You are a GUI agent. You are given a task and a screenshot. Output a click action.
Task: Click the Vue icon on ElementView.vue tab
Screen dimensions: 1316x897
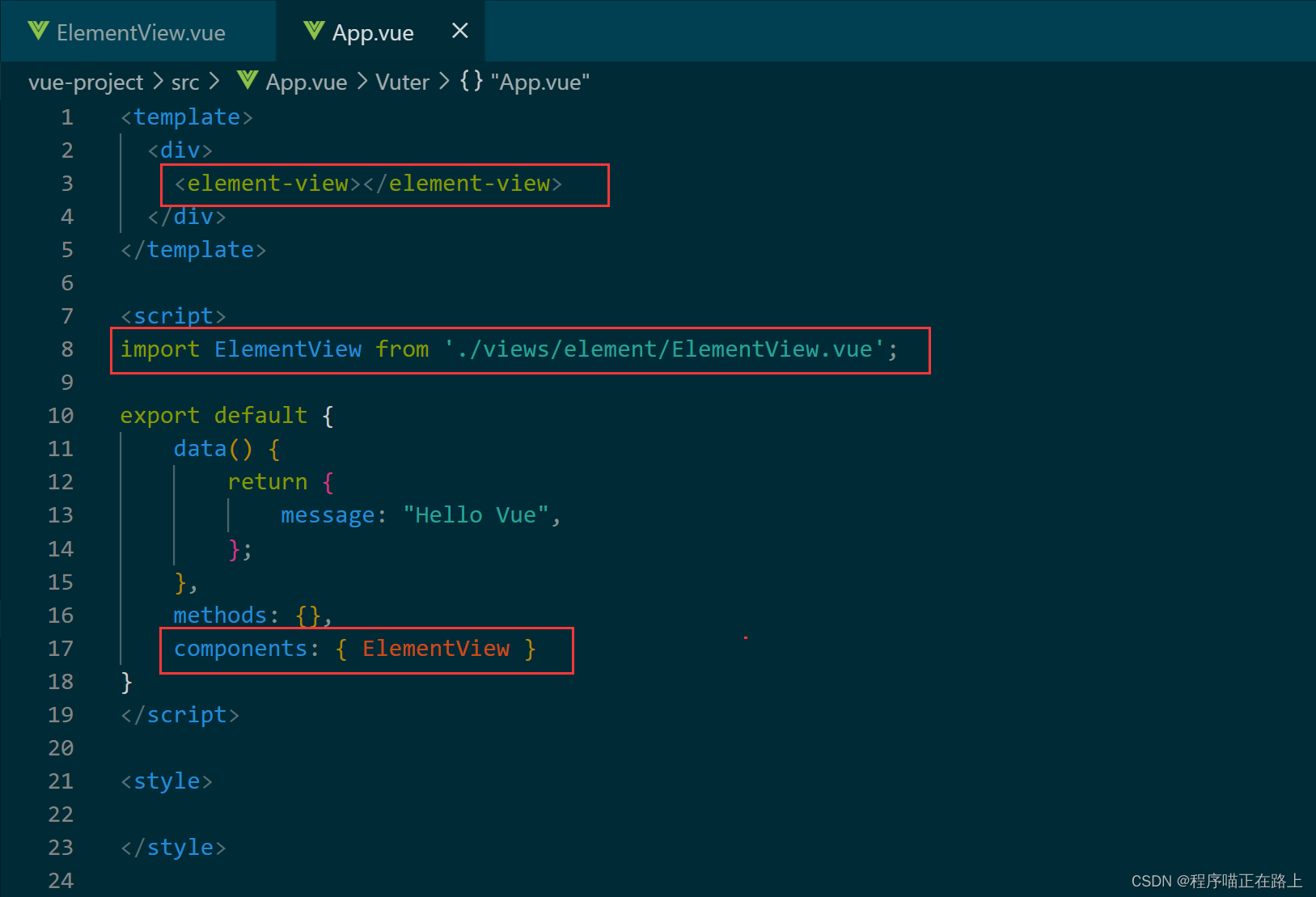pos(38,32)
